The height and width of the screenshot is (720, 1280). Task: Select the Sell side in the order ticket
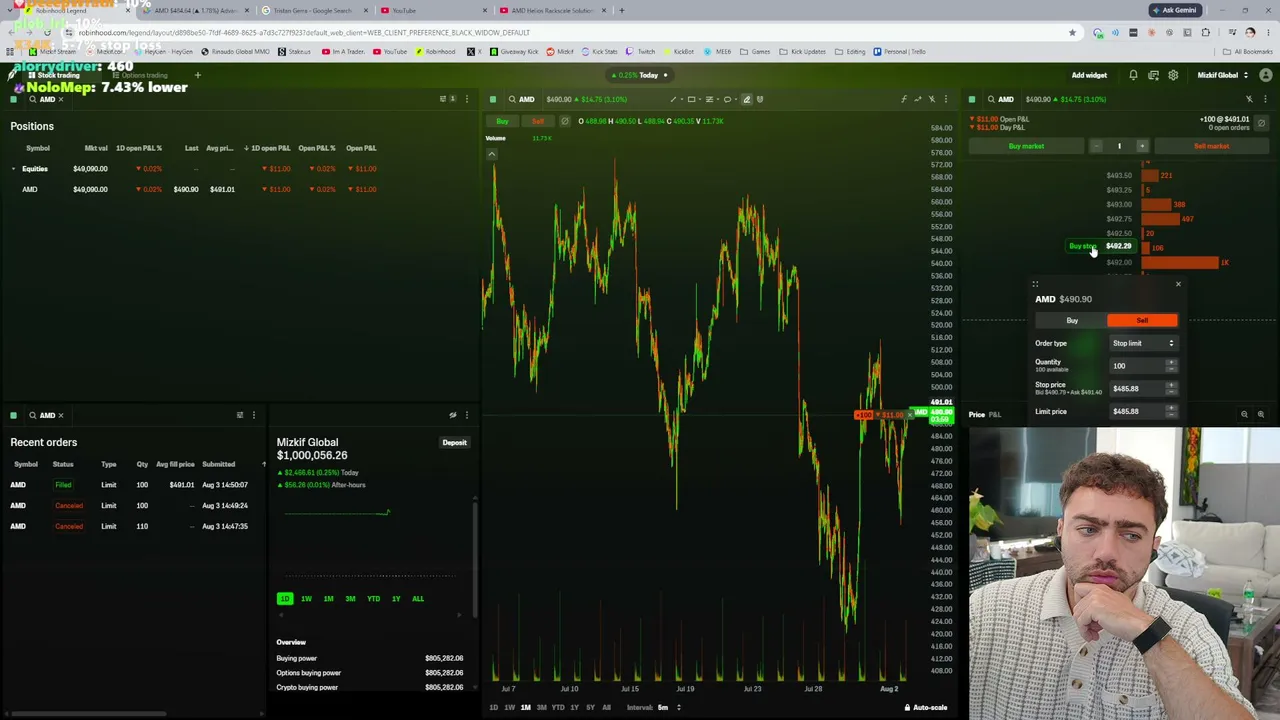(x=1142, y=320)
